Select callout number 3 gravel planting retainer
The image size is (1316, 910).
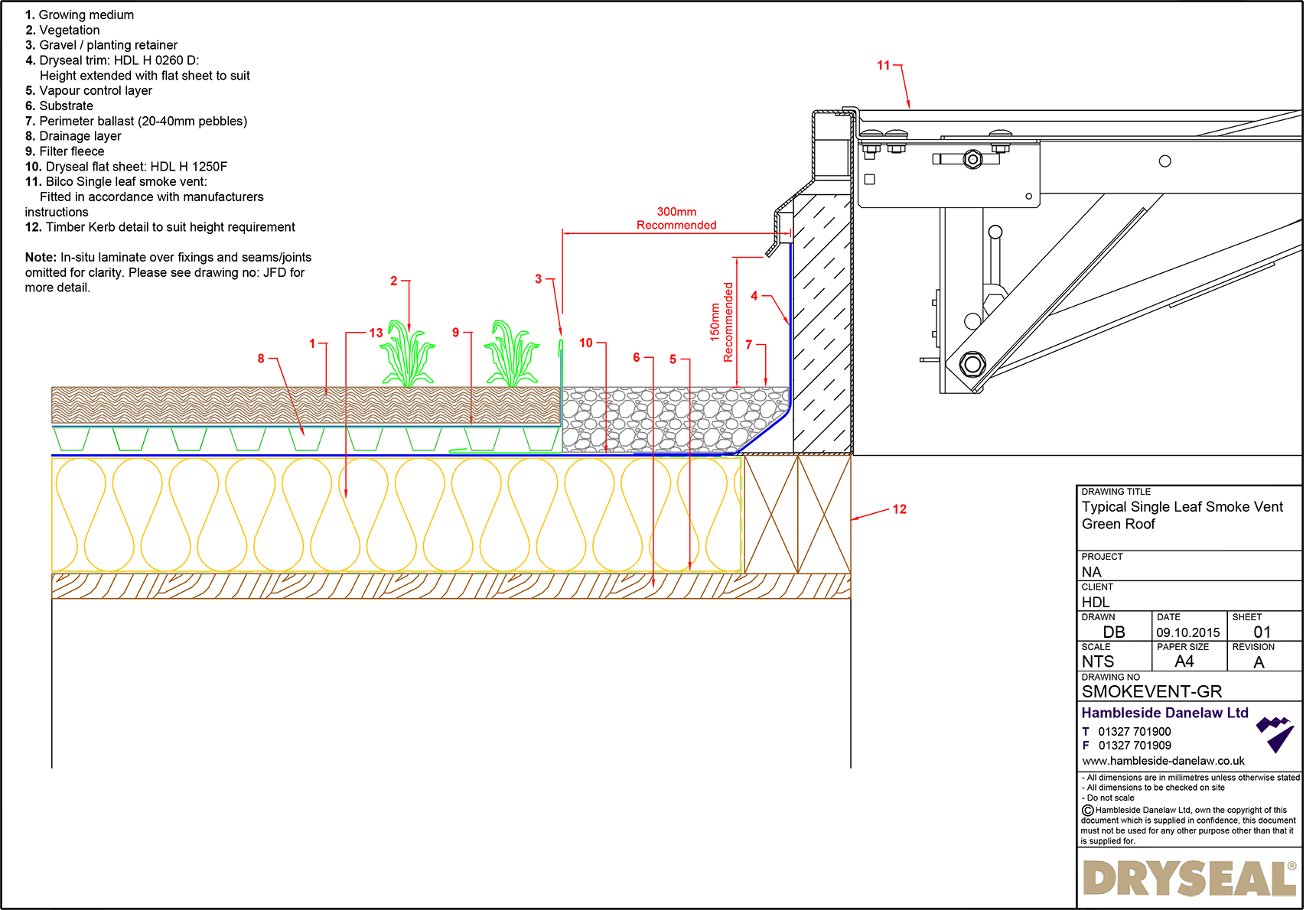pyautogui.click(x=539, y=279)
